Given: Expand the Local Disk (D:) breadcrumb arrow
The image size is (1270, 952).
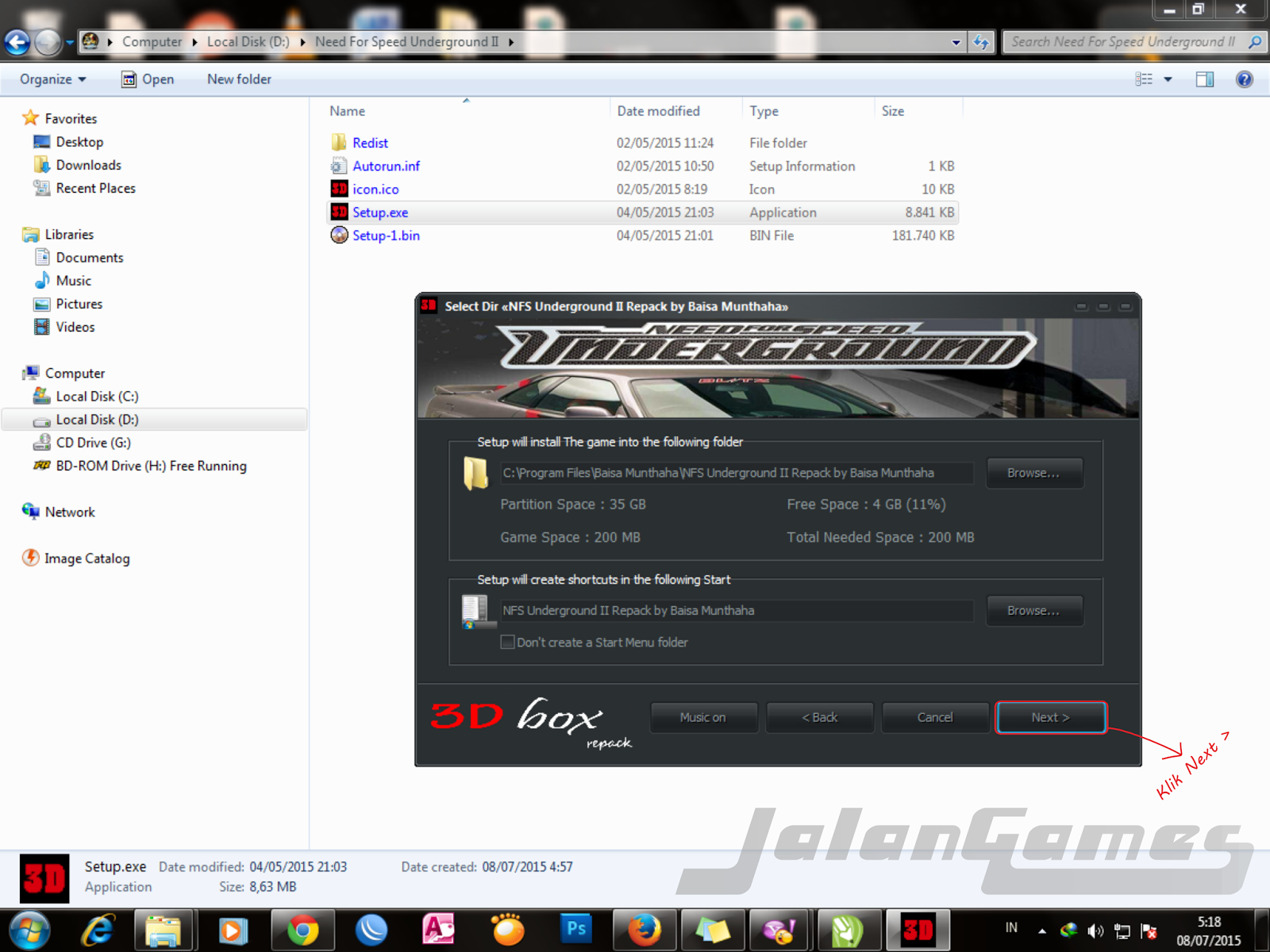Looking at the screenshot, I should (302, 42).
